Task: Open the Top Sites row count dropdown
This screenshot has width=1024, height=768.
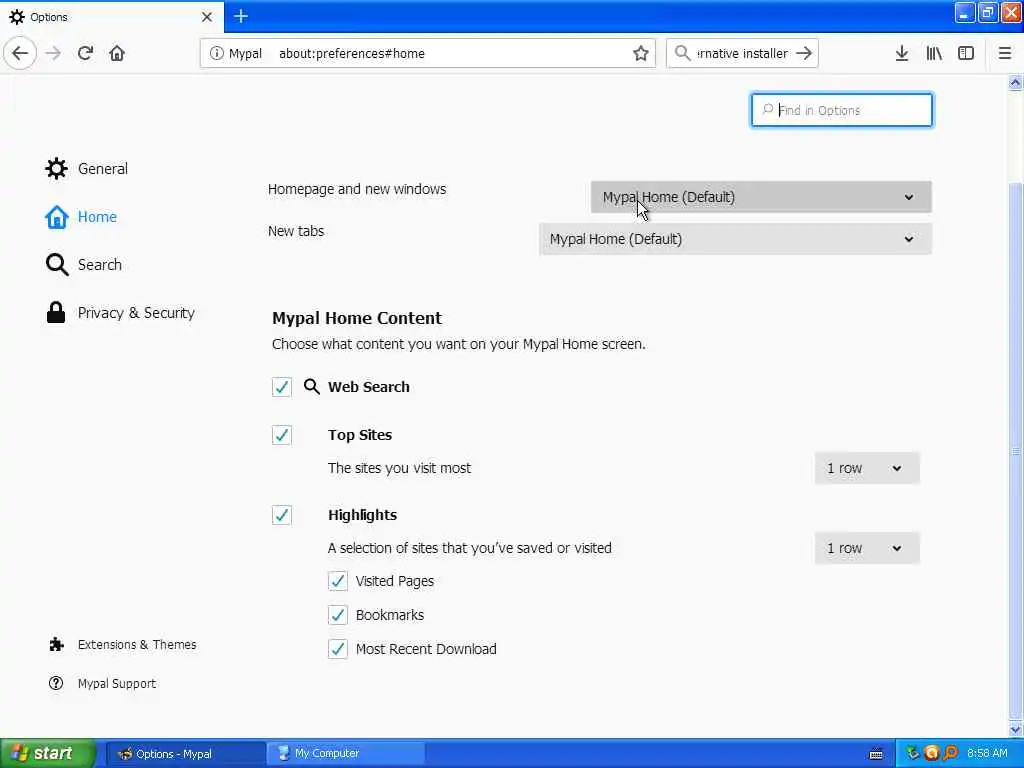Action: click(x=867, y=468)
